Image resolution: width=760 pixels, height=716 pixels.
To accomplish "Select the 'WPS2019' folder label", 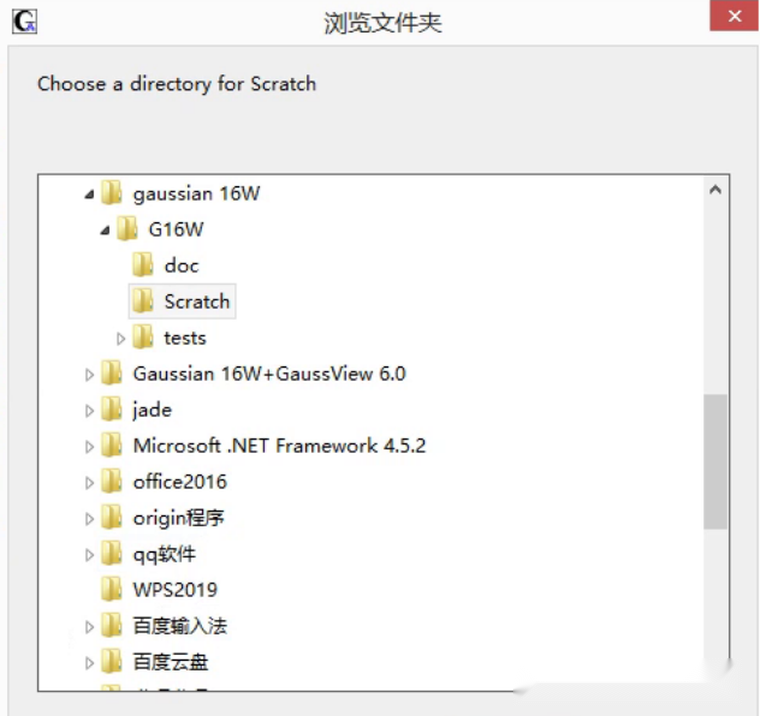I will [x=175, y=590].
